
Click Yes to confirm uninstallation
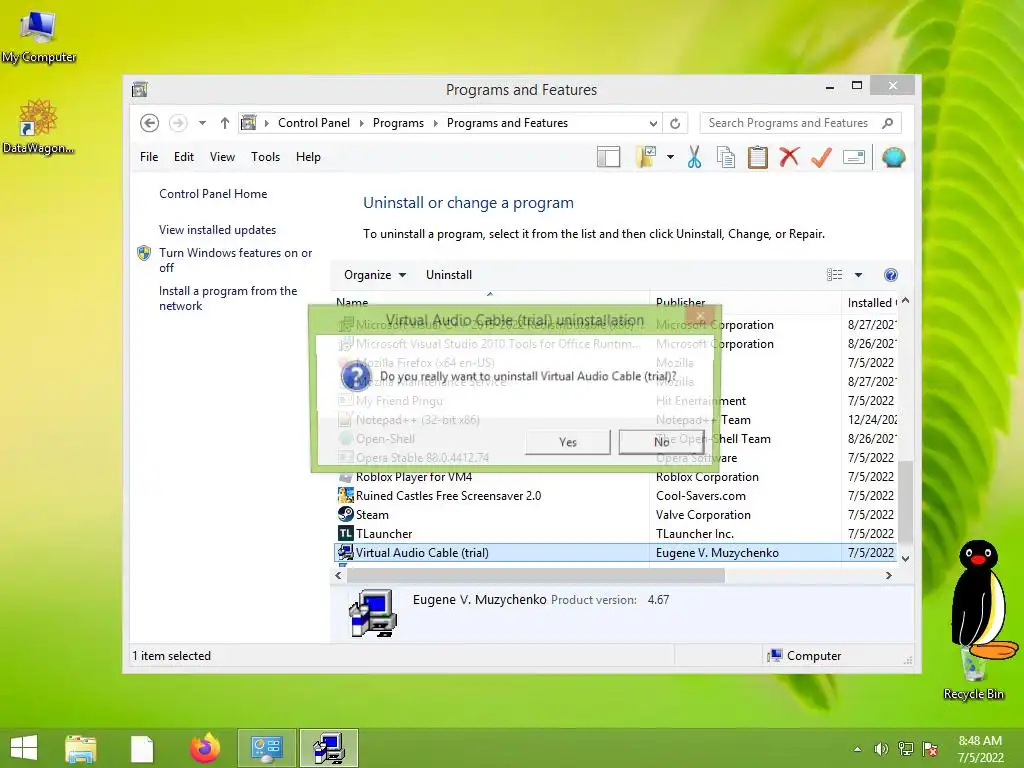coord(568,442)
